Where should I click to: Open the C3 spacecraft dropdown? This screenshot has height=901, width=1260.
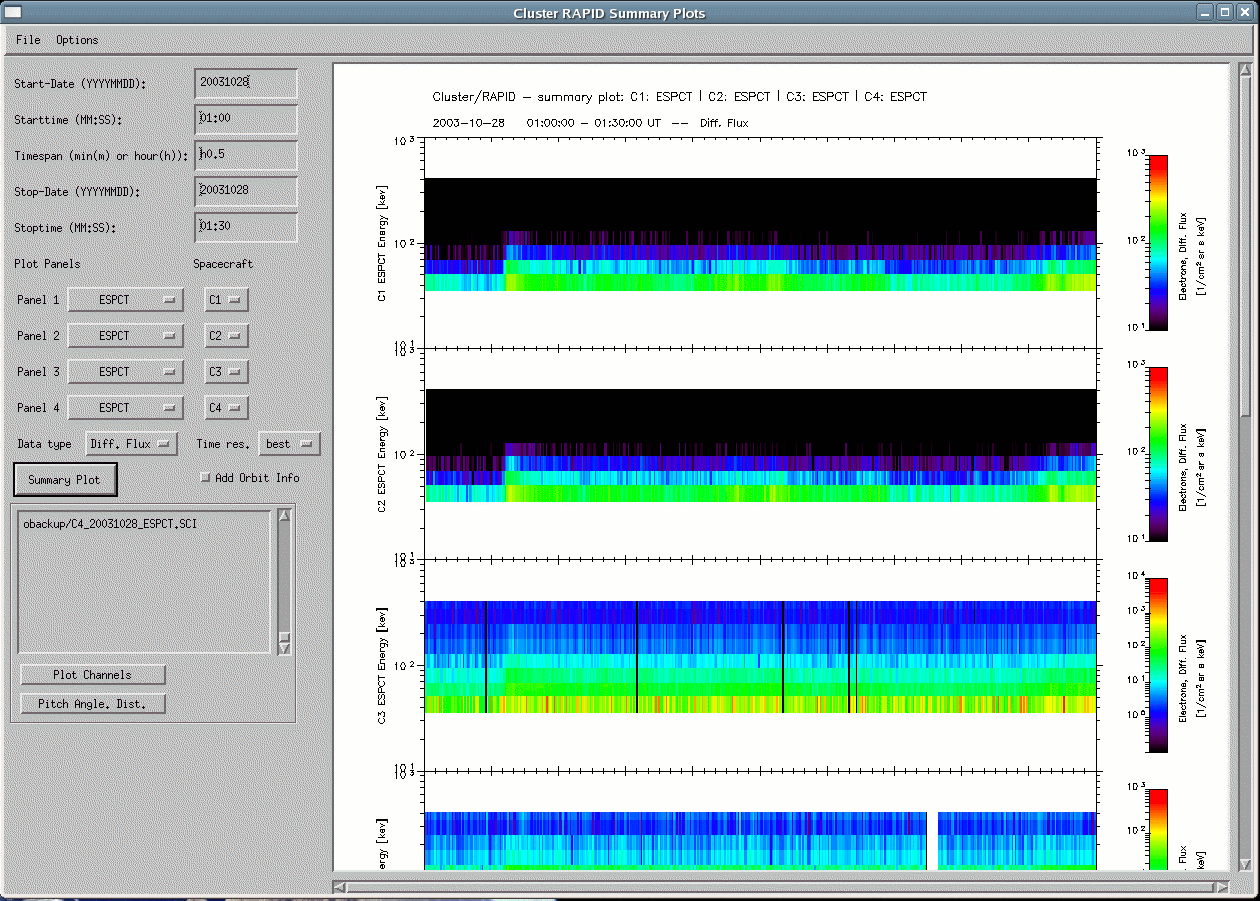[226, 372]
